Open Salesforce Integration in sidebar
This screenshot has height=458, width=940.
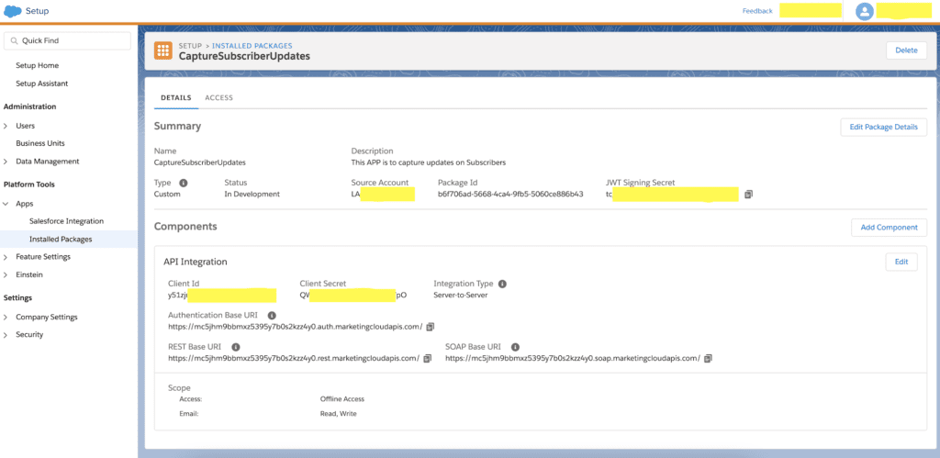click(67, 221)
